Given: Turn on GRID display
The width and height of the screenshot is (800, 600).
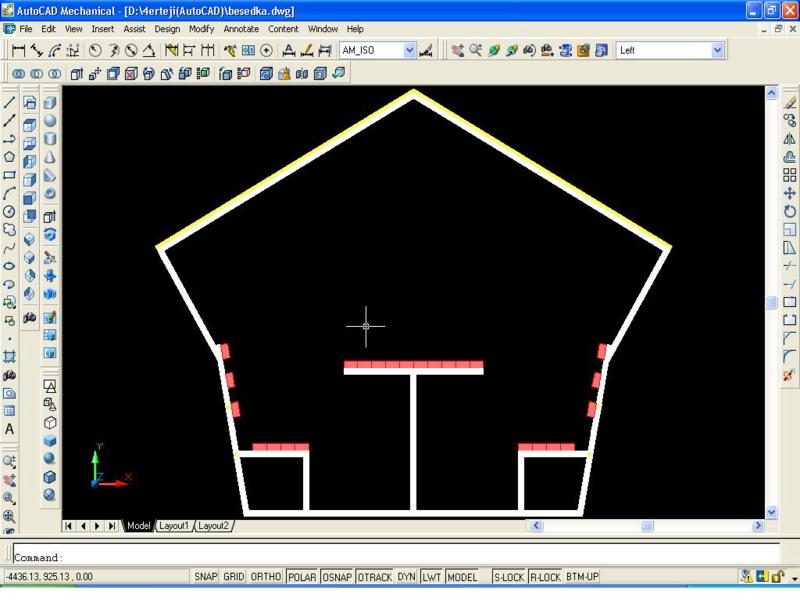Looking at the screenshot, I should [234, 577].
